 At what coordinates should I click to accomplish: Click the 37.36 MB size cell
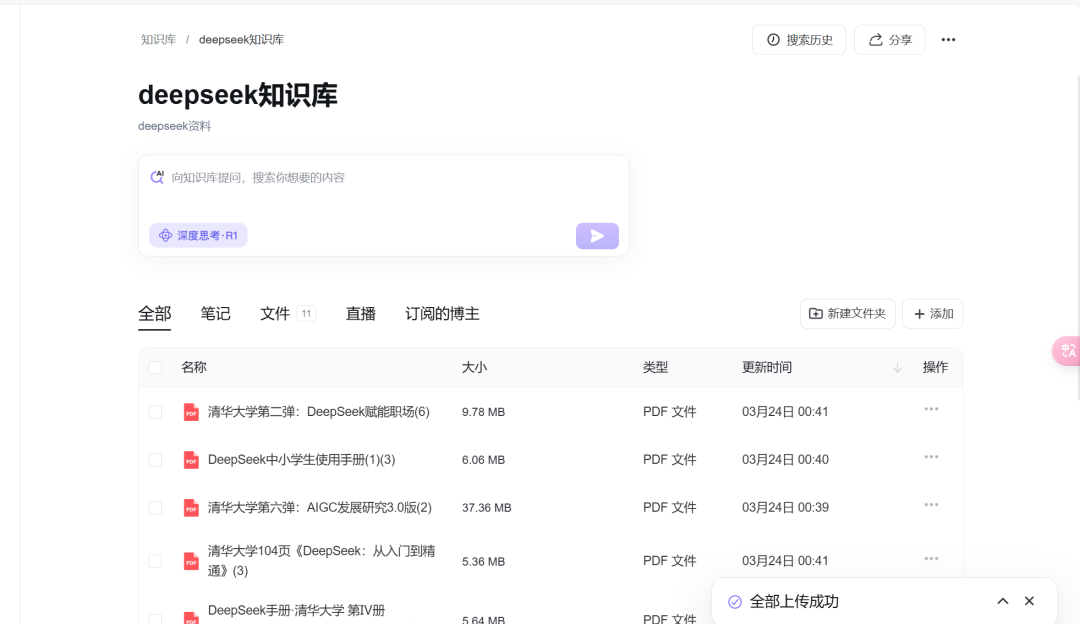[486, 508]
